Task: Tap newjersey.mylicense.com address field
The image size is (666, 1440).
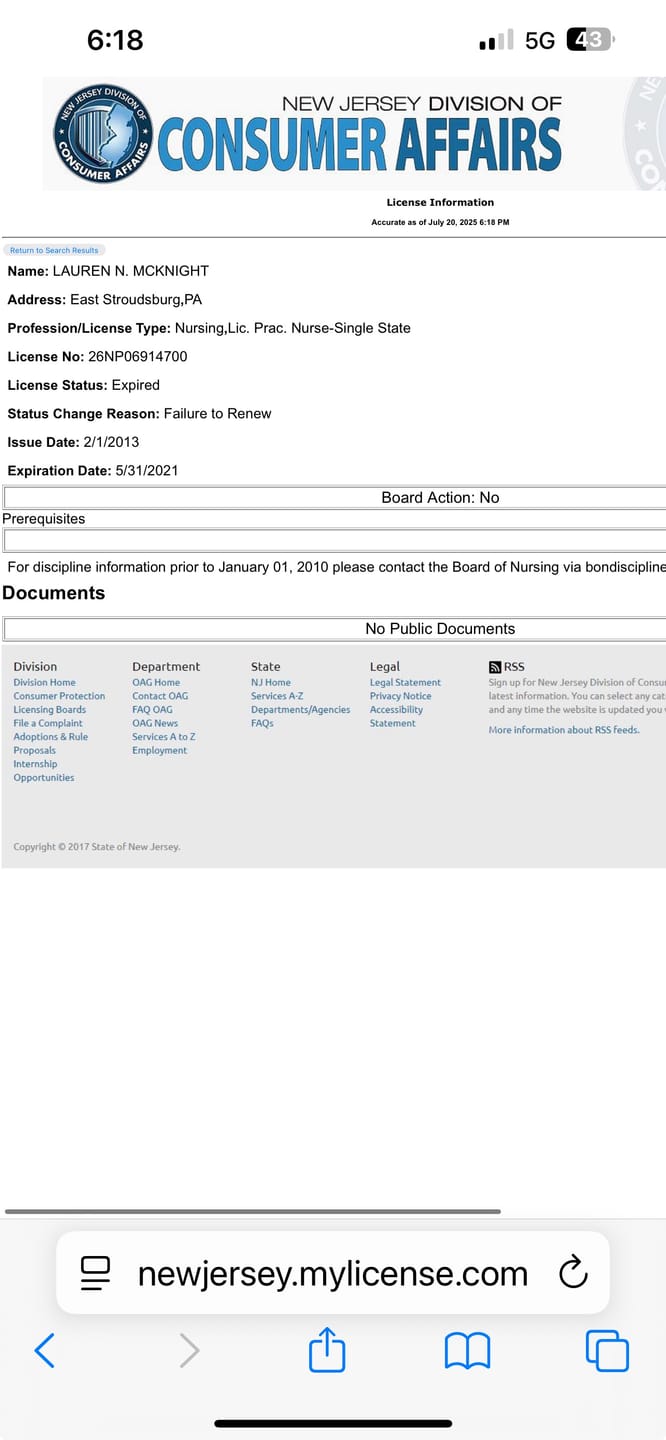Action: point(332,1273)
